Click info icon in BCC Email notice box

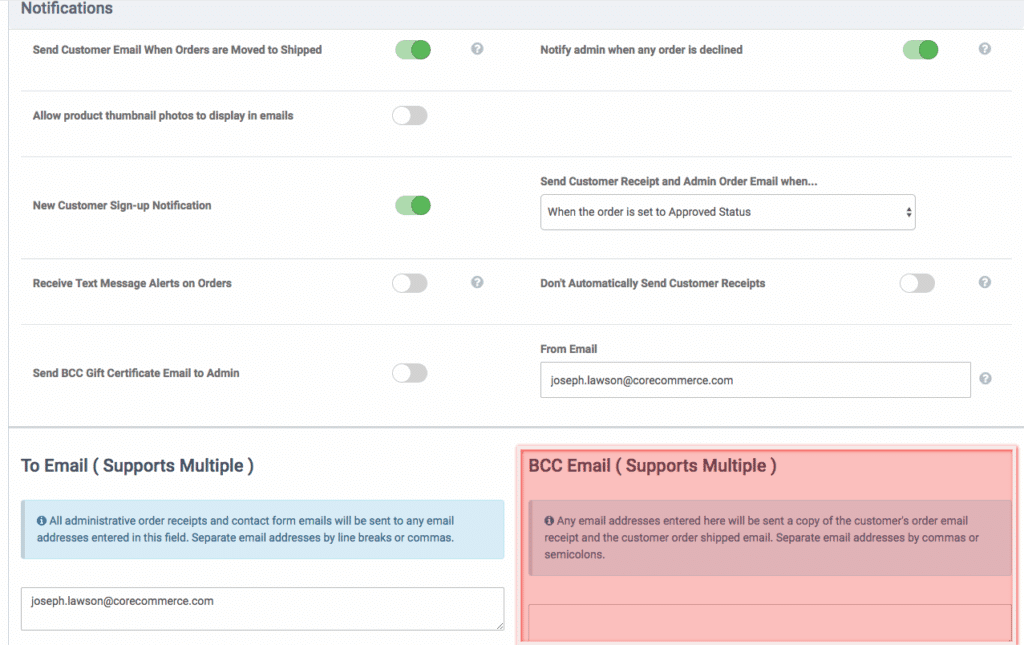(549, 521)
